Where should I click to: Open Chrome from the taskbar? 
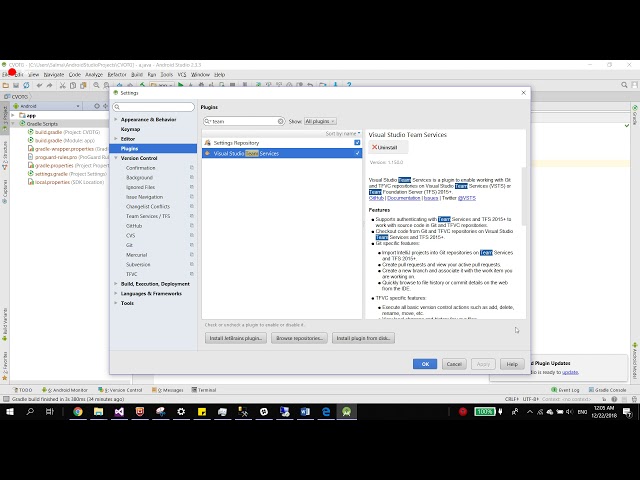click(x=78, y=412)
